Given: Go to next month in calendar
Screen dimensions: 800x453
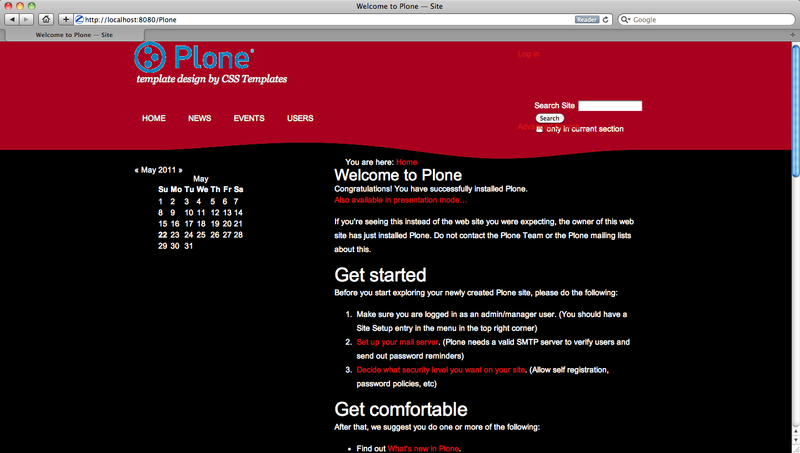Looking at the screenshot, I should point(180,170).
